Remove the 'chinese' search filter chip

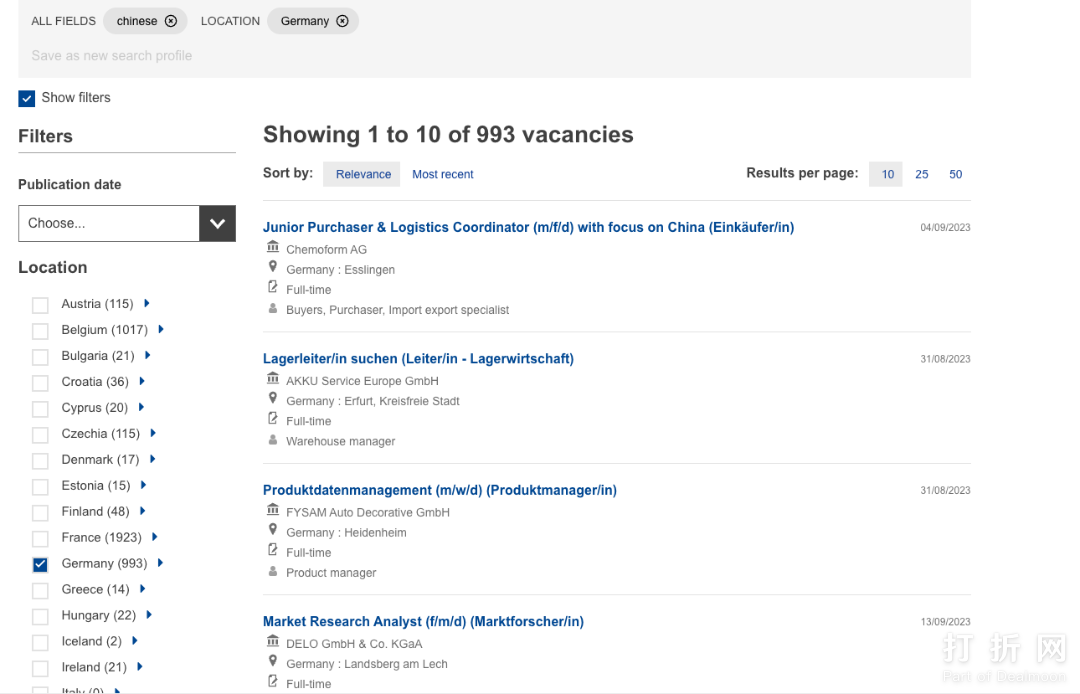(171, 21)
